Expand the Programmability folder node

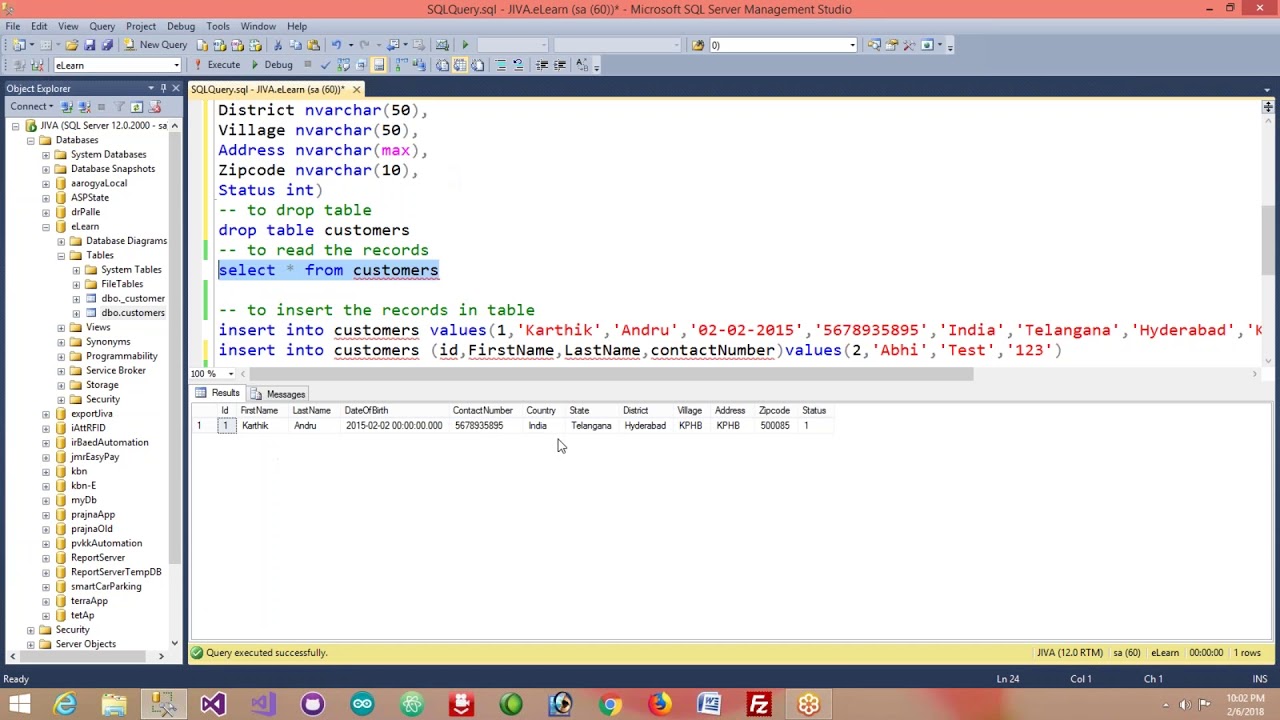click(x=61, y=356)
